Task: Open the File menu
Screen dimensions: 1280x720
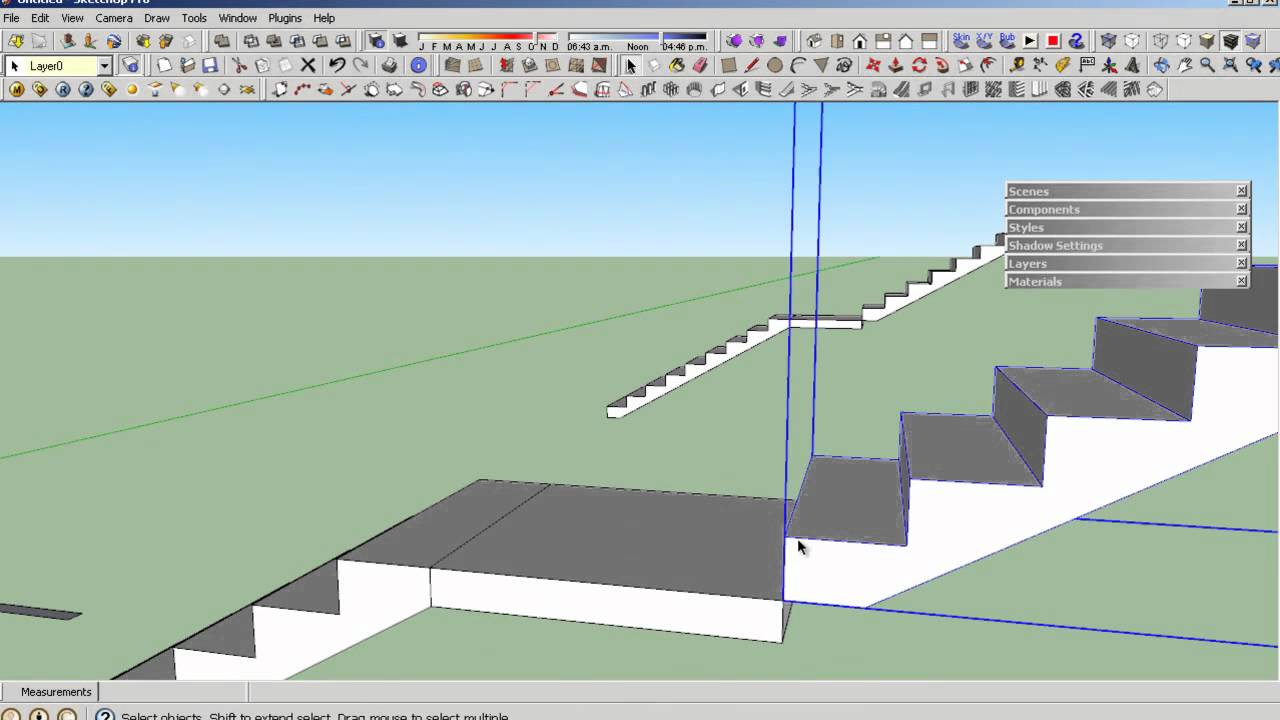Action: point(11,18)
